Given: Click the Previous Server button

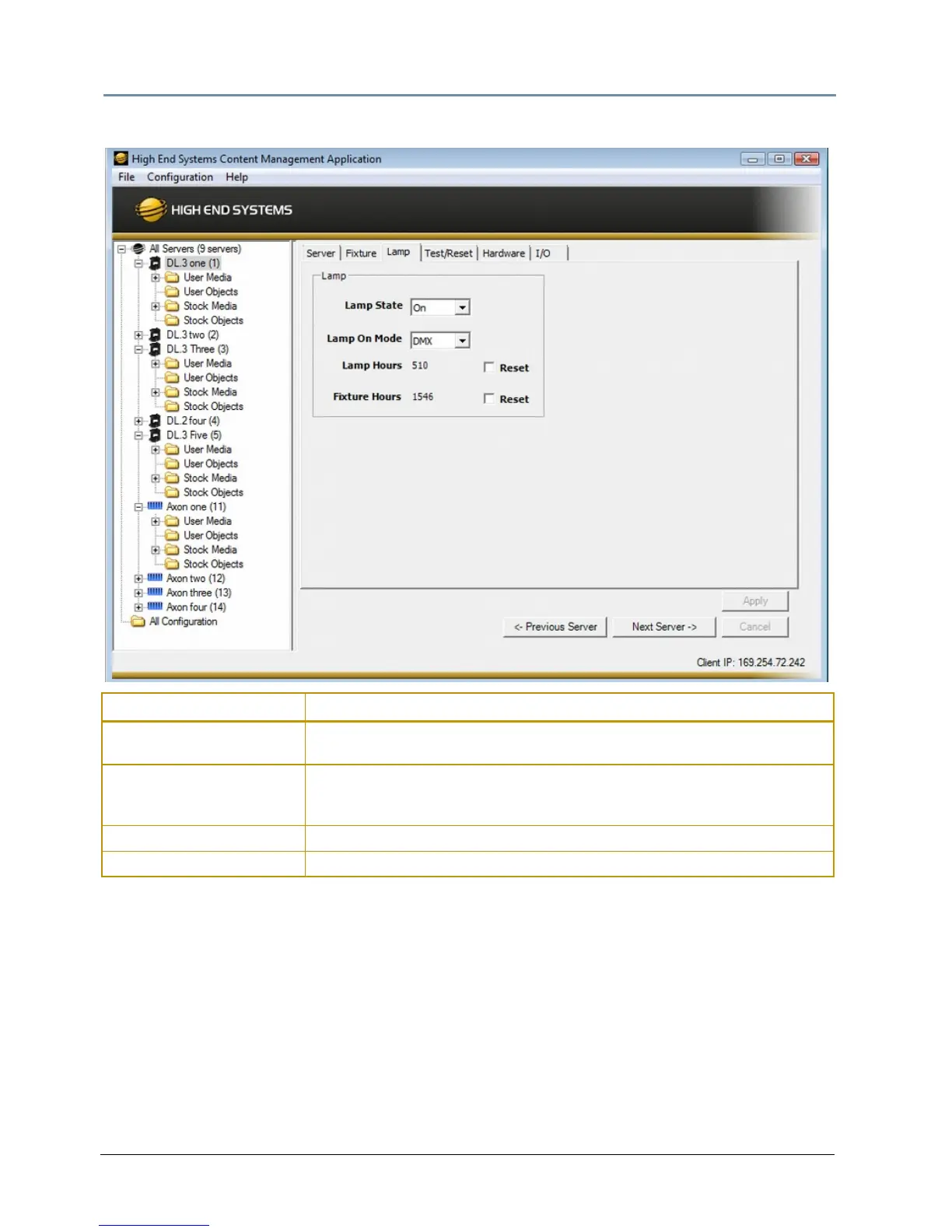Looking at the screenshot, I should pos(555,627).
